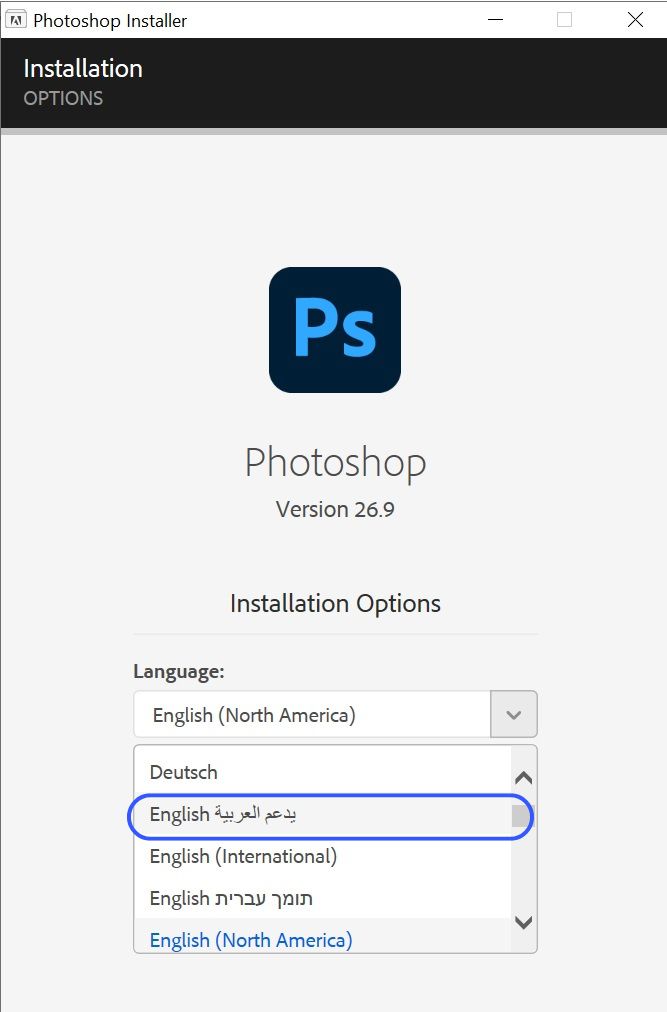
Task: Click the Photoshop Installer title bar text
Action: tap(110, 21)
